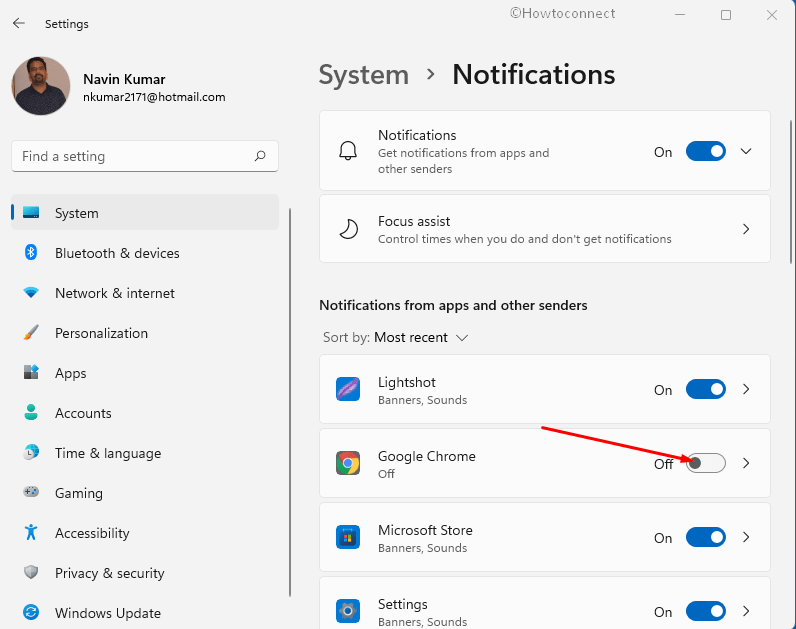The width and height of the screenshot is (796, 629).
Task: Click the Windows Update sync icon
Action: click(31, 612)
